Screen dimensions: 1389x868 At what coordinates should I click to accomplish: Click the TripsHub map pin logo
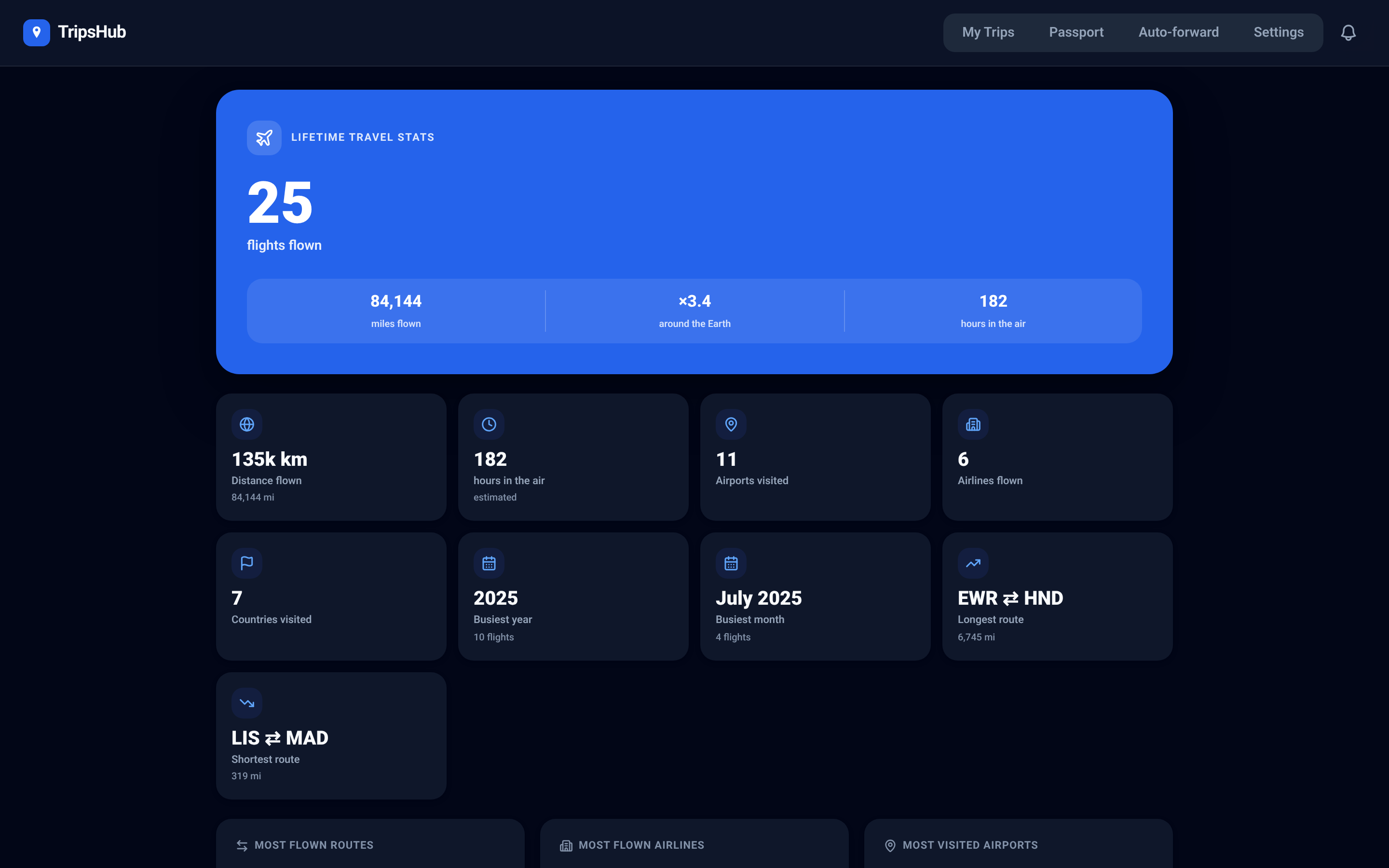(x=36, y=32)
